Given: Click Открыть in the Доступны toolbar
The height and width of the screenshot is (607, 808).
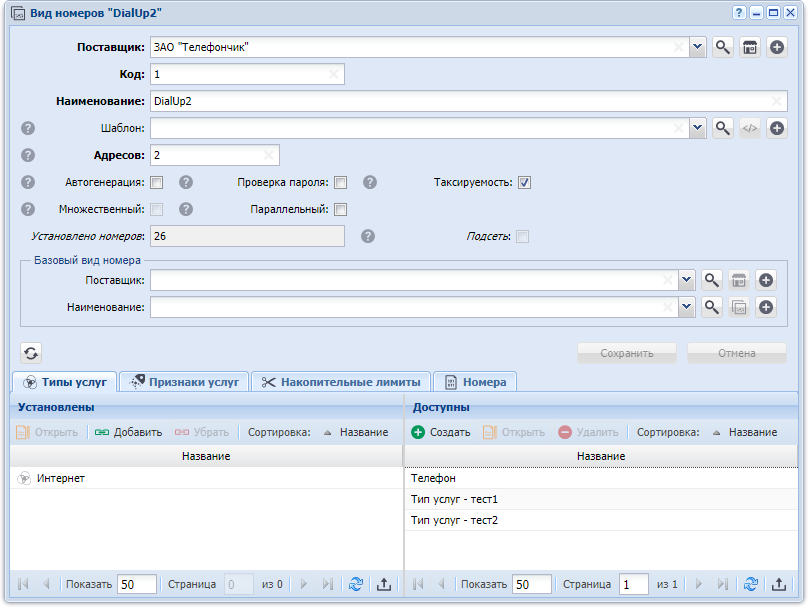Looking at the screenshot, I should pyautogui.click(x=514, y=432).
